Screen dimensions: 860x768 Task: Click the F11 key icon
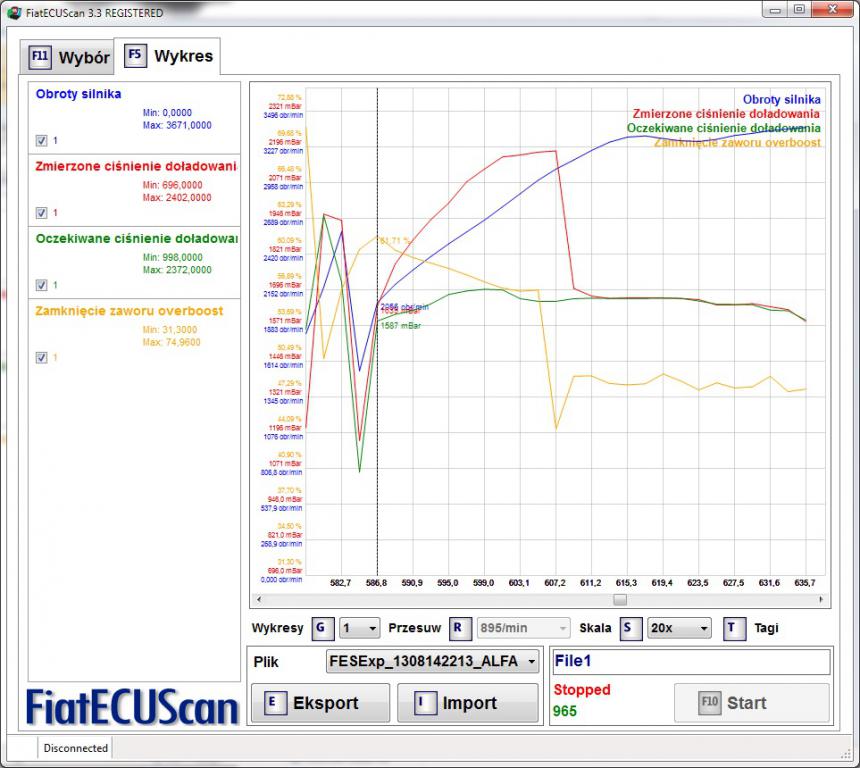pyautogui.click(x=39, y=56)
